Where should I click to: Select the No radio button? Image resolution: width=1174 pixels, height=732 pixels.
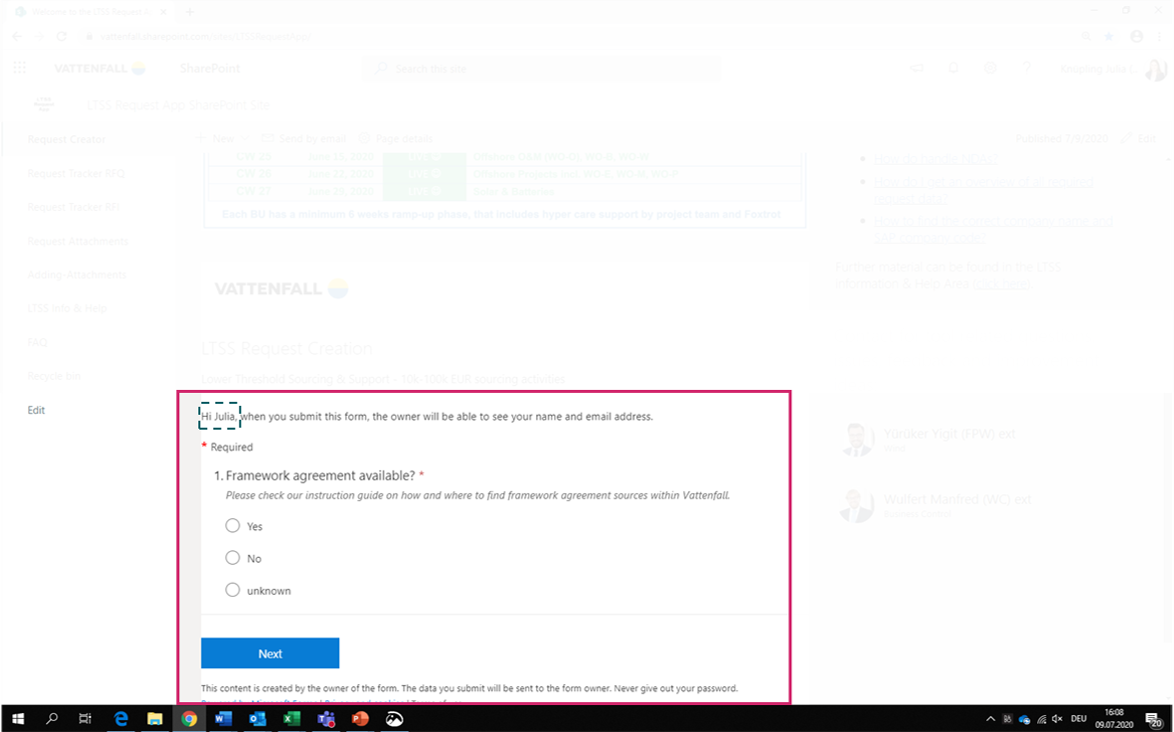pyautogui.click(x=233, y=558)
